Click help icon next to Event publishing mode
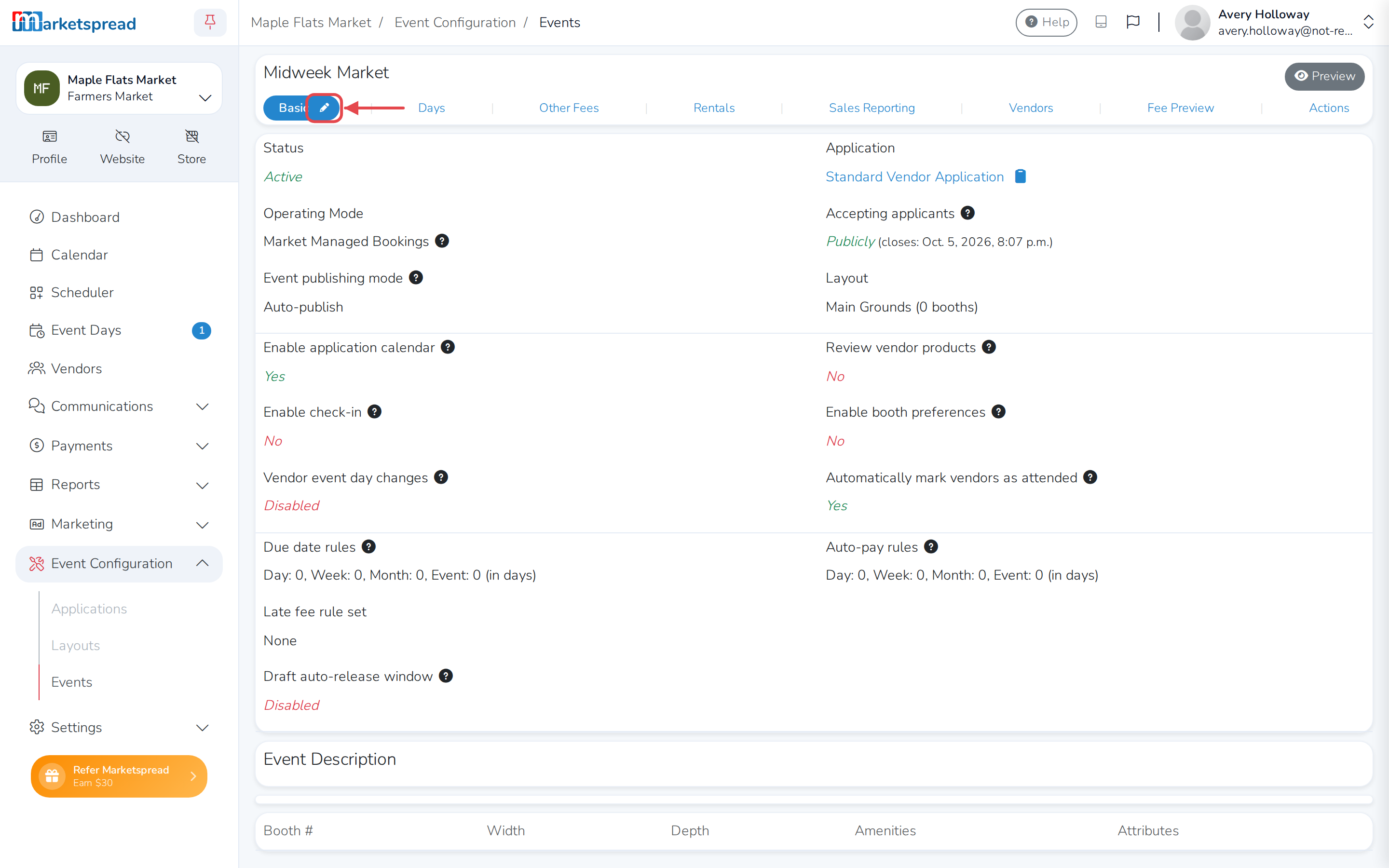This screenshot has height=868, width=1389. 416,278
